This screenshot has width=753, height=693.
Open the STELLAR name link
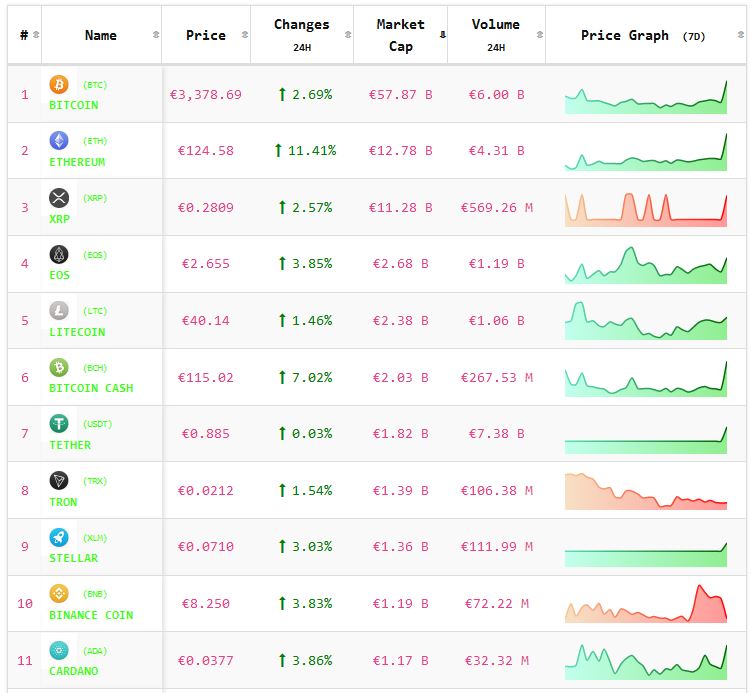74,558
